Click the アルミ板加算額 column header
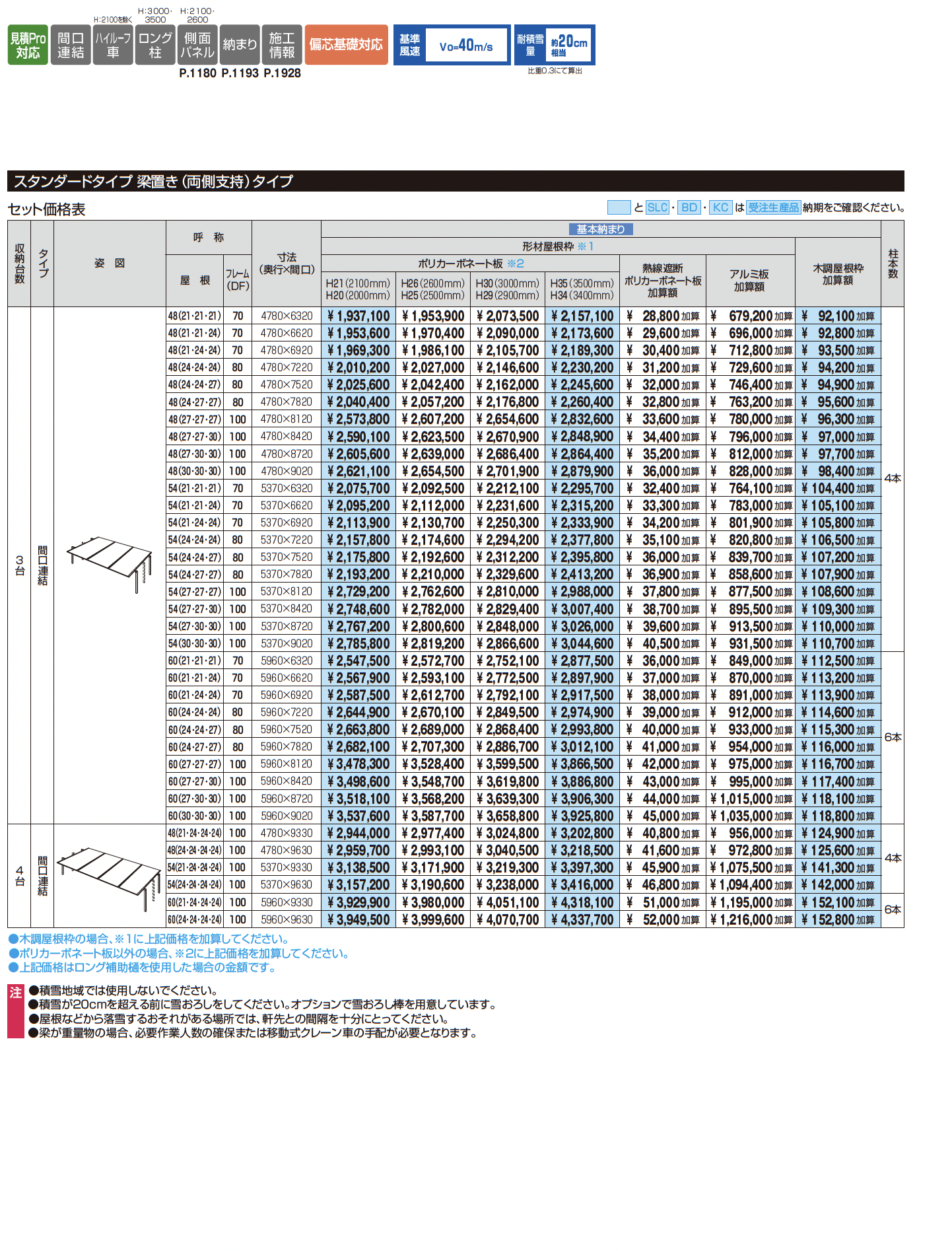Viewport: 952px width, 1251px height. point(749,281)
